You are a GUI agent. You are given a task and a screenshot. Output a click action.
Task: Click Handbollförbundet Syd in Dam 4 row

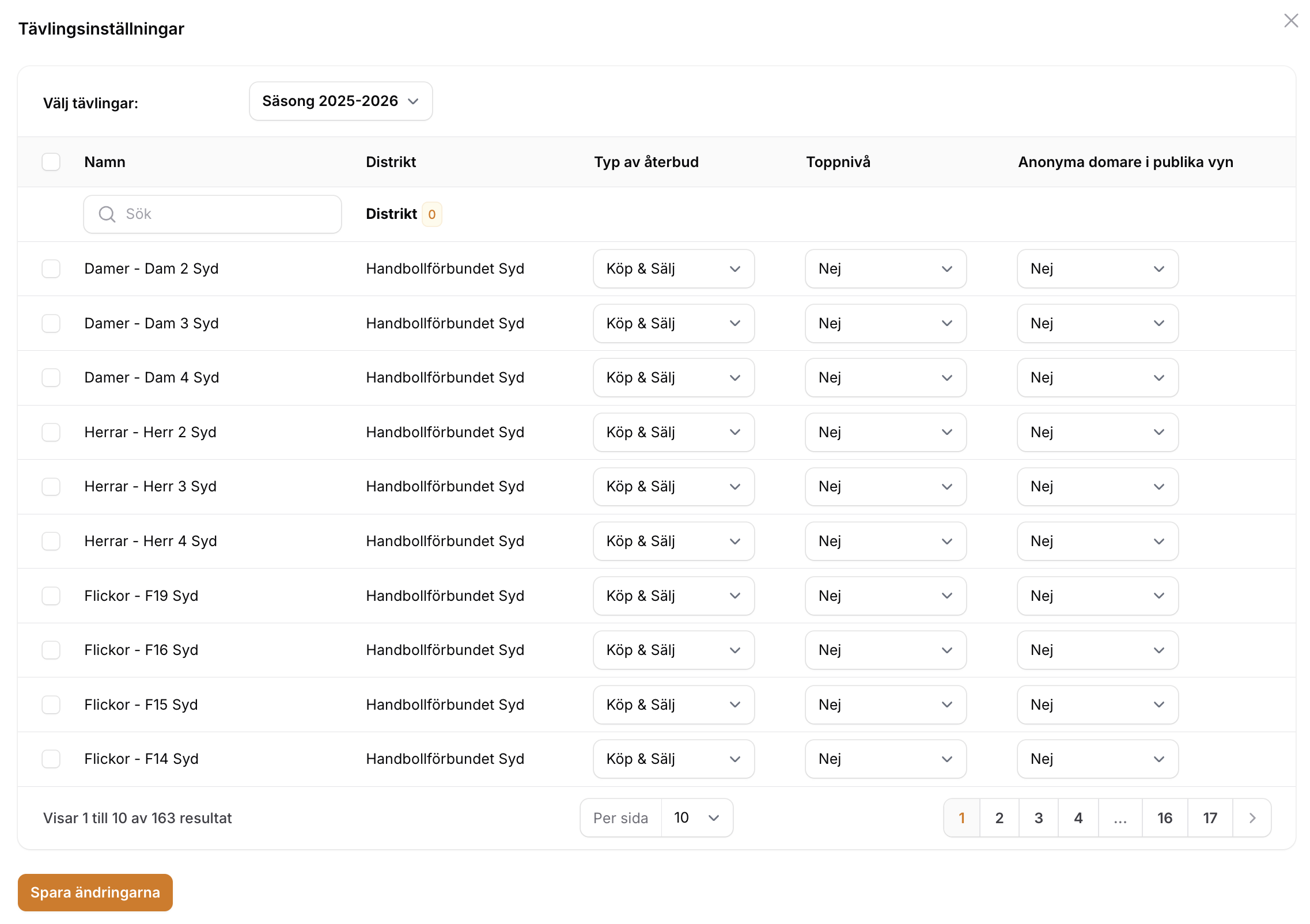pyautogui.click(x=445, y=378)
